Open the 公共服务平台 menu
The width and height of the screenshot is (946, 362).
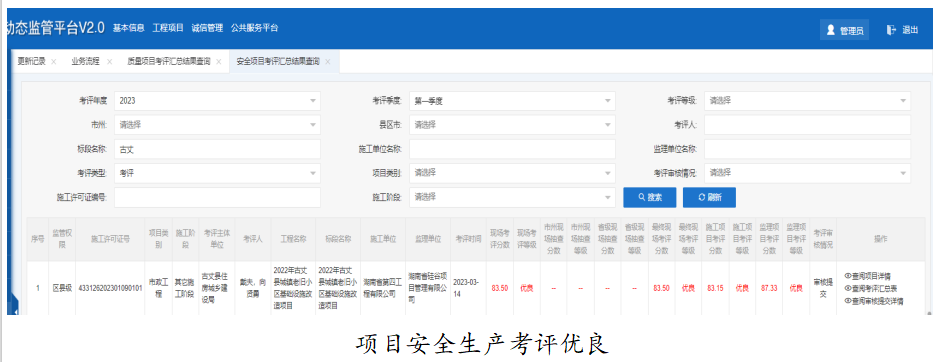(255, 28)
